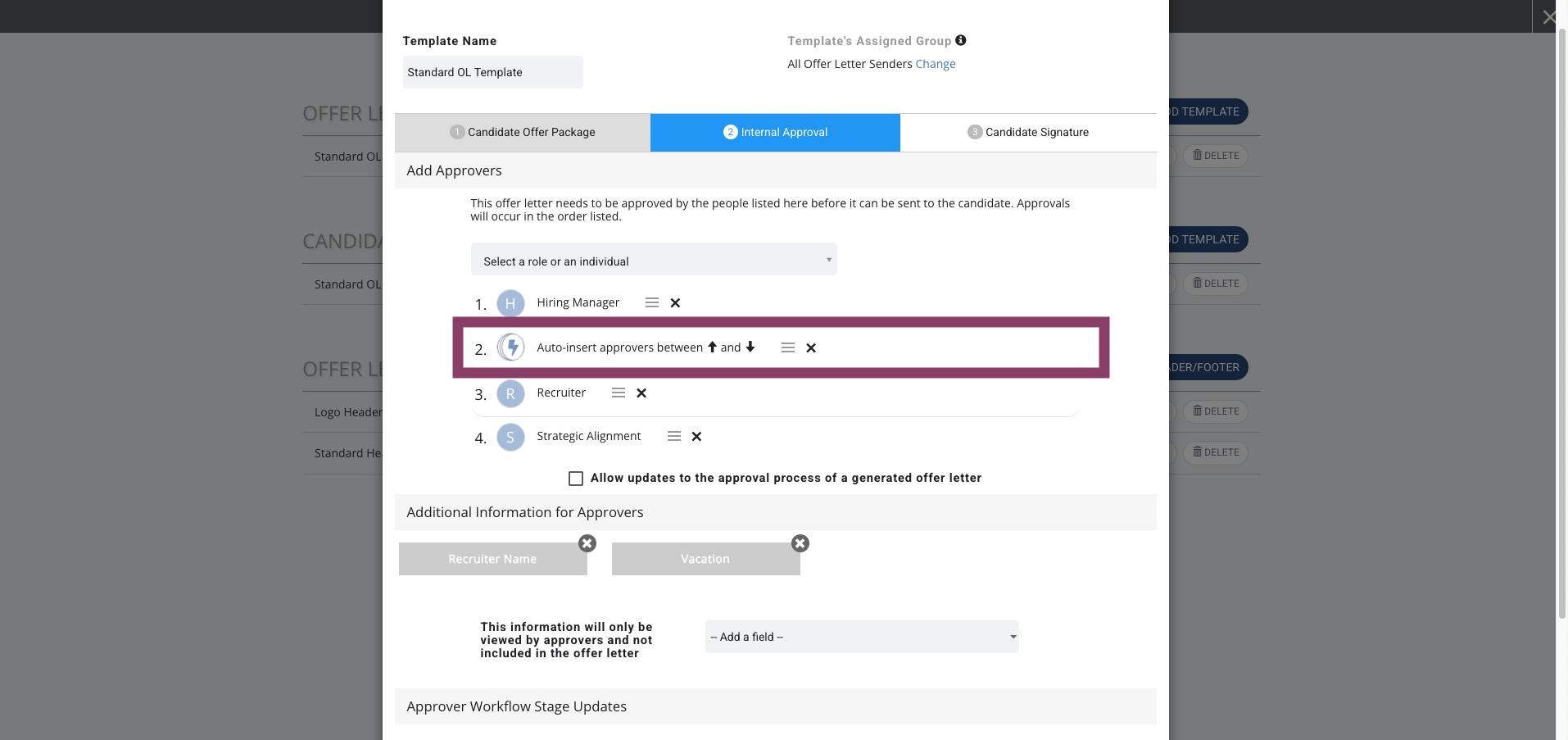Viewport: 1568px width, 740px height.
Task: Remove the auto-insert approvers row
Action: (811, 348)
